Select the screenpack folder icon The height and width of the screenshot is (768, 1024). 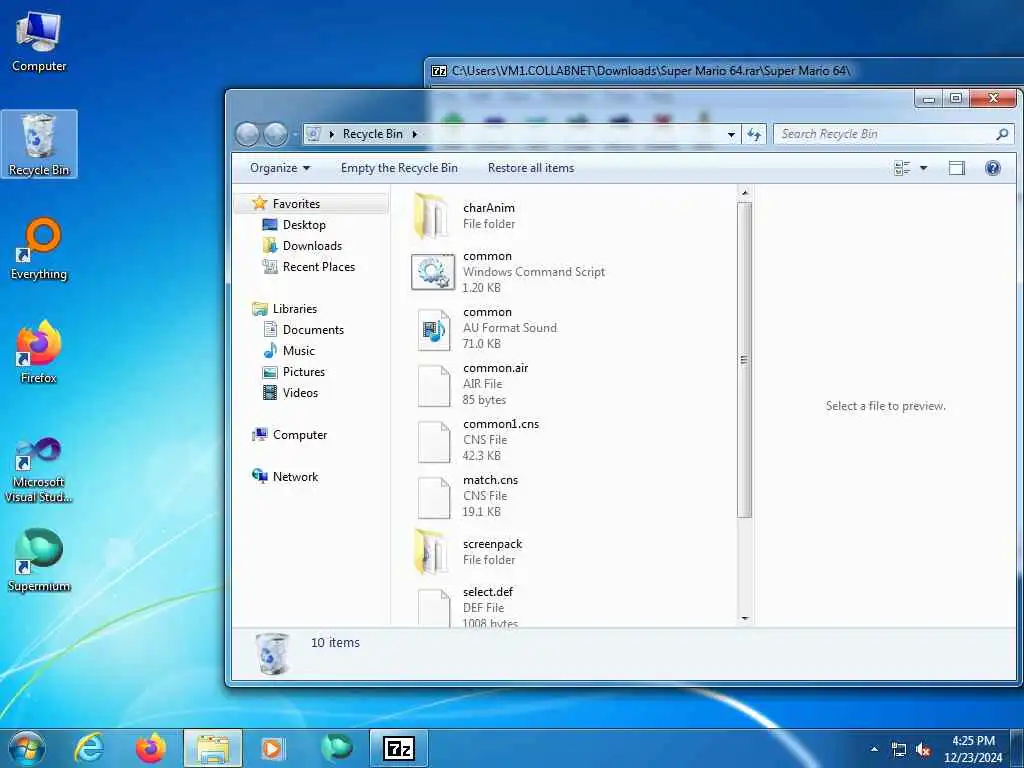432,552
